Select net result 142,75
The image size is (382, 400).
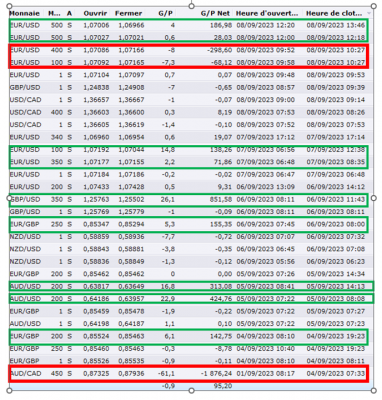click(221, 336)
